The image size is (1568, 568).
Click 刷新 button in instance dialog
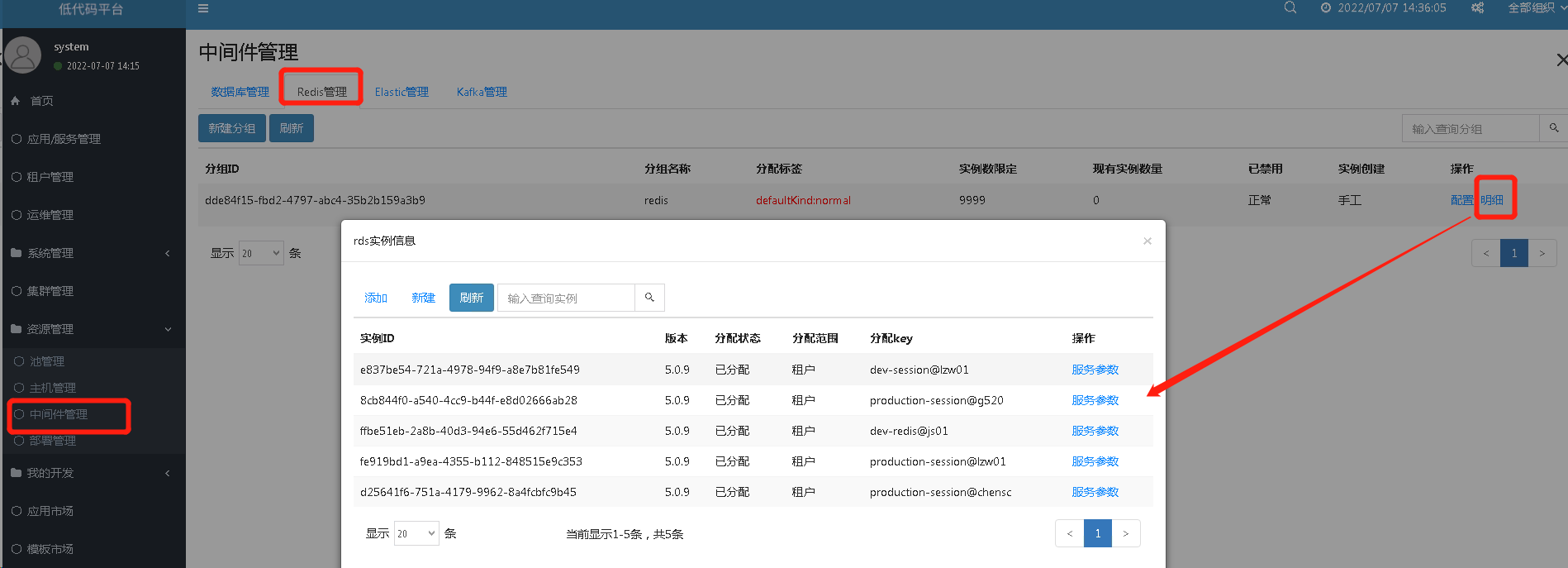click(x=472, y=298)
